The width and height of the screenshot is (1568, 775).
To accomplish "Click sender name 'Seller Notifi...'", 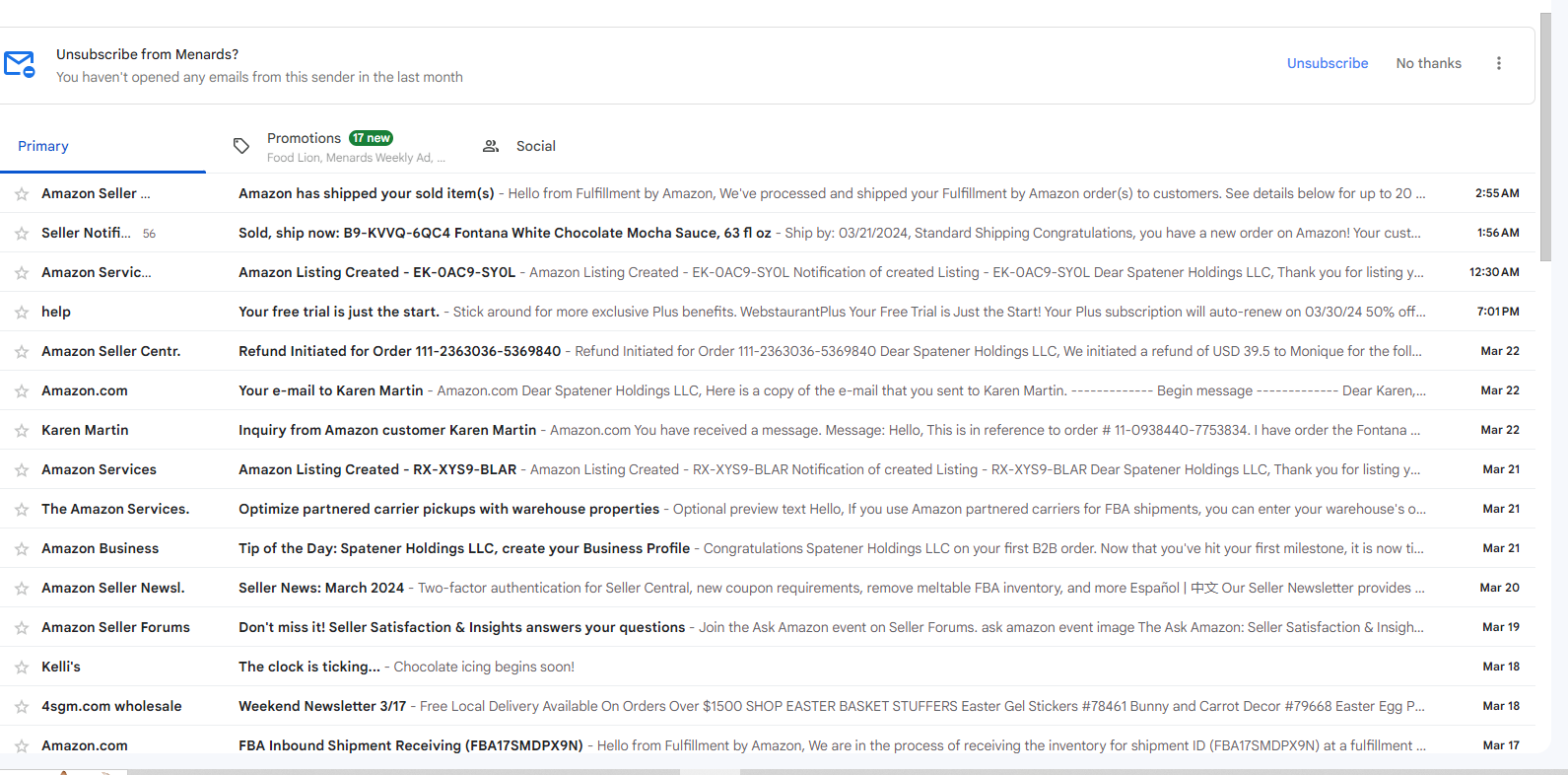I will pos(86,233).
